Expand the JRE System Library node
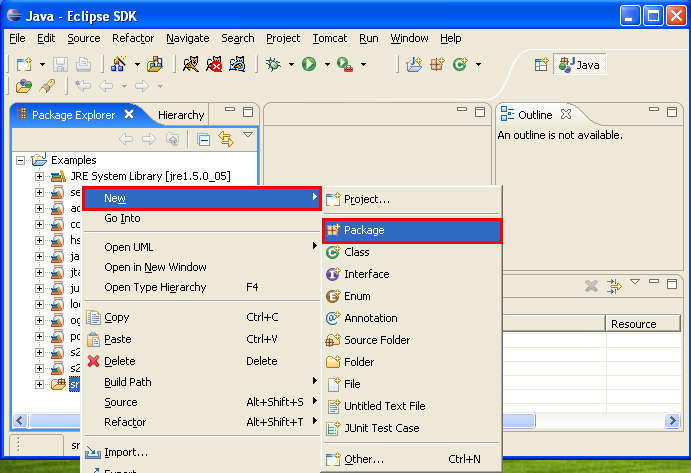 40,177
